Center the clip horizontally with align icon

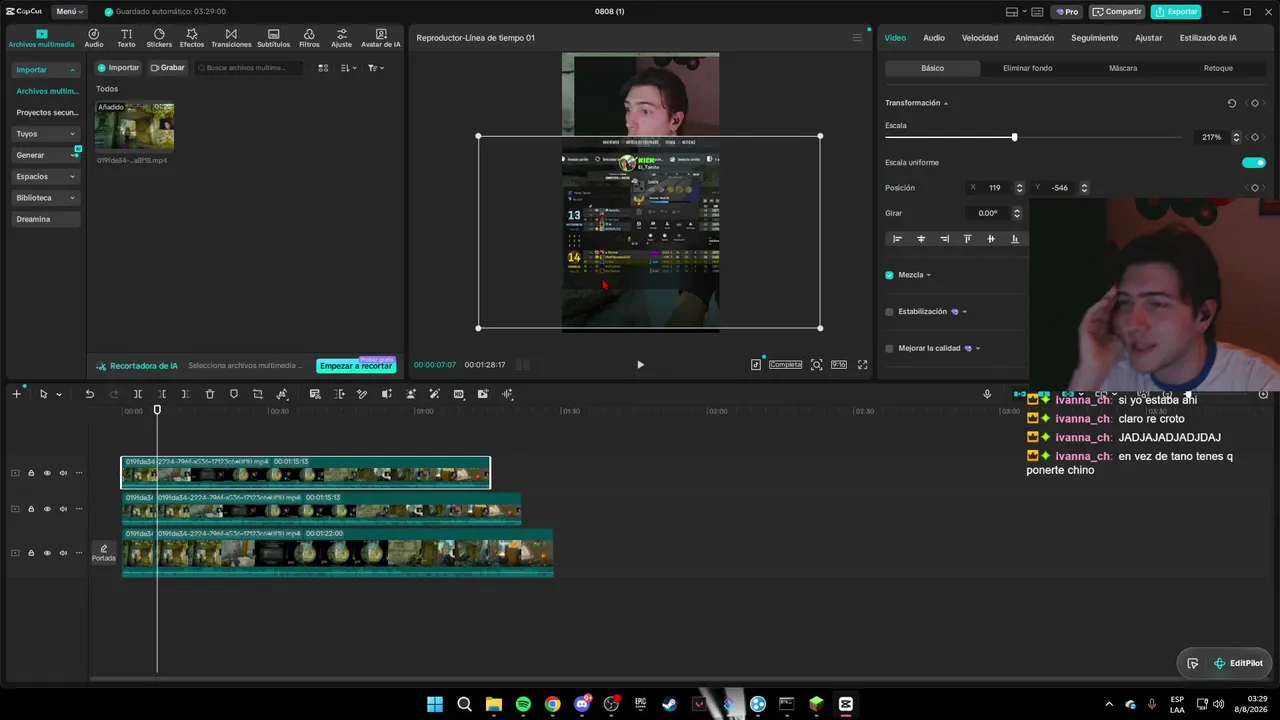pyautogui.click(x=921, y=239)
